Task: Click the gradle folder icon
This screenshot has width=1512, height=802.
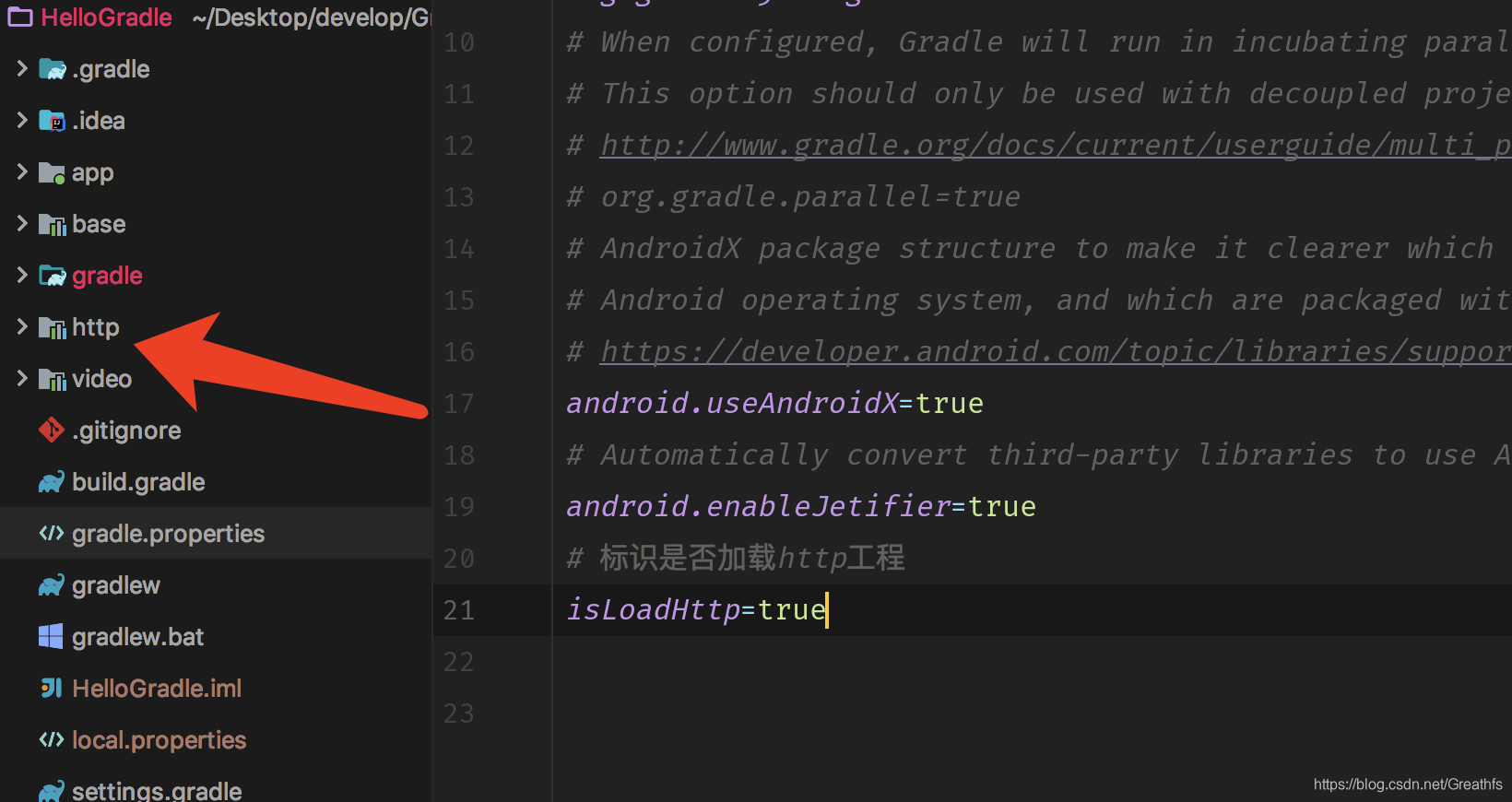Action: pos(53,276)
